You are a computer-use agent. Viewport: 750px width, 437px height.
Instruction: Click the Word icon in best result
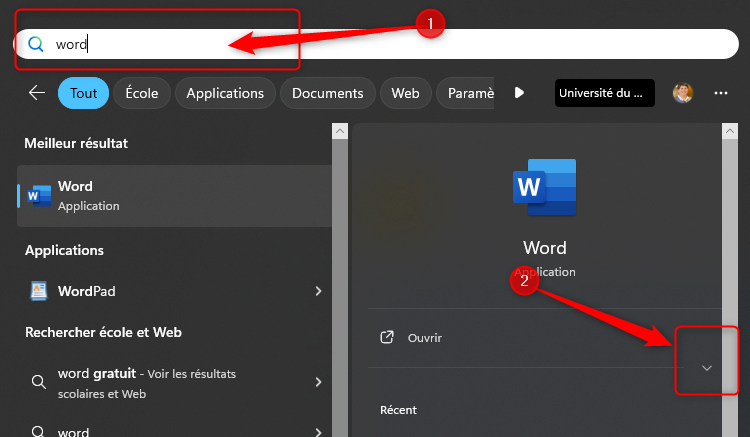[x=40, y=195]
